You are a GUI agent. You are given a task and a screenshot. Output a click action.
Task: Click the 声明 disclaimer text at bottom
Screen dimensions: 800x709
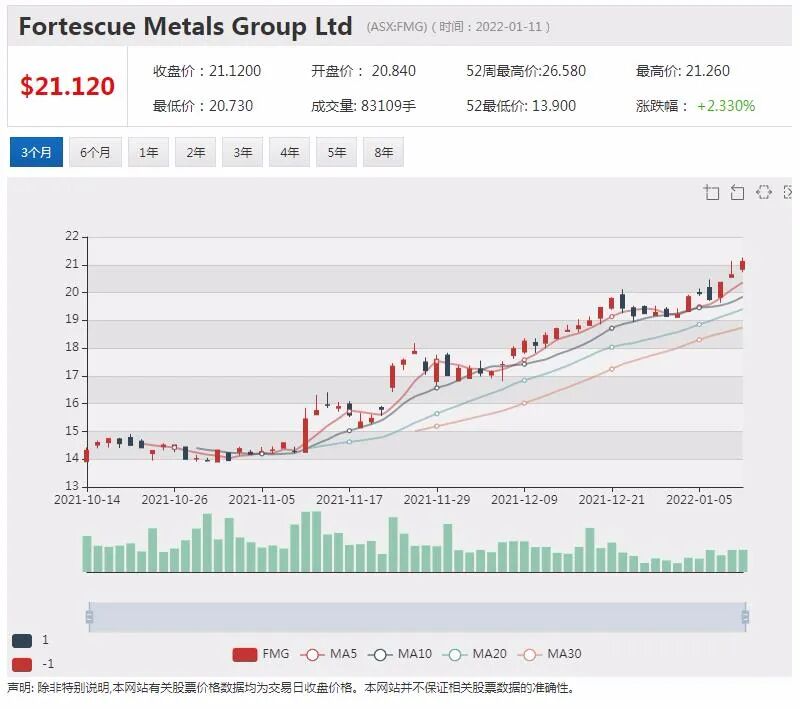click(x=291, y=688)
